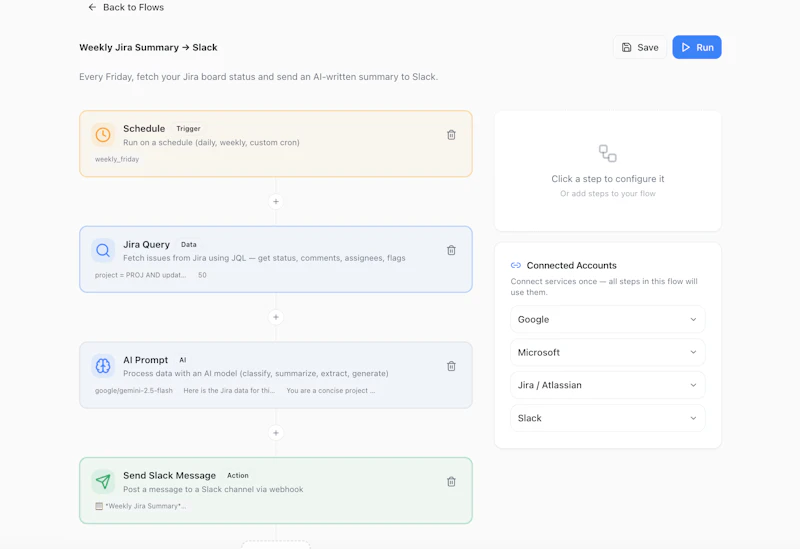This screenshot has height=549, width=800.
Task: Click the small message icon before Weekly Jira Summary
Action: pos(99,506)
